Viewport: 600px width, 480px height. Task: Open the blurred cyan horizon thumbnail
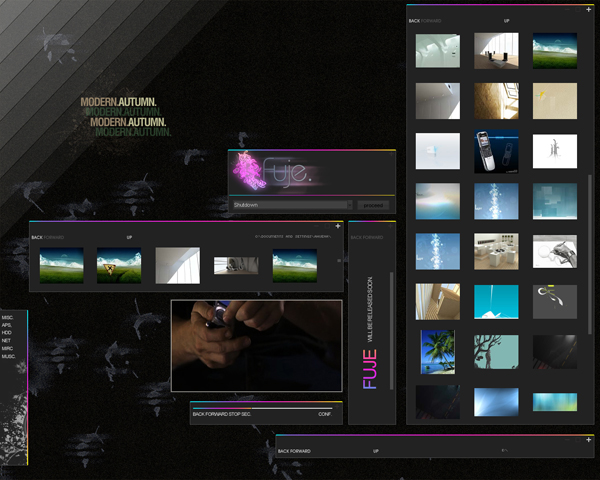438,201
